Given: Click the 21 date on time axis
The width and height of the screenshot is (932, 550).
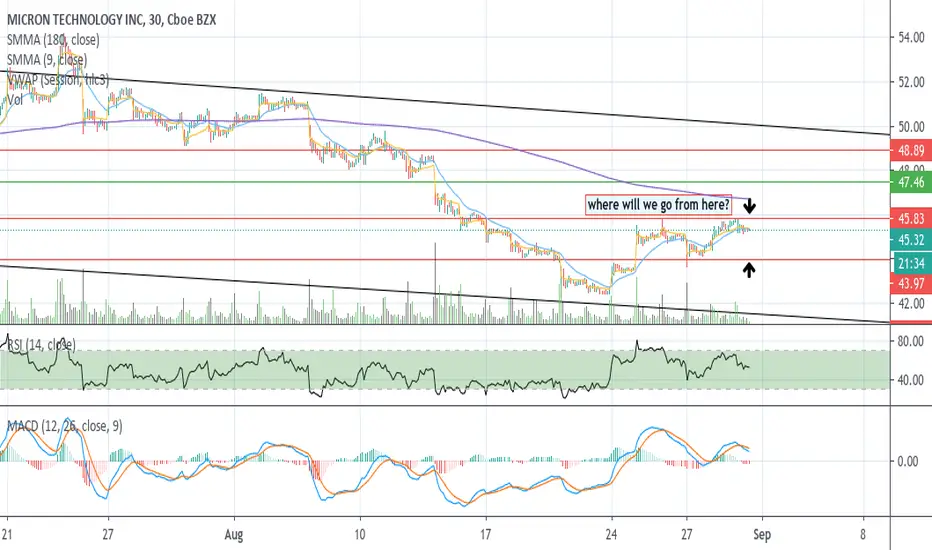Looking at the screenshot, I should 7,534.
